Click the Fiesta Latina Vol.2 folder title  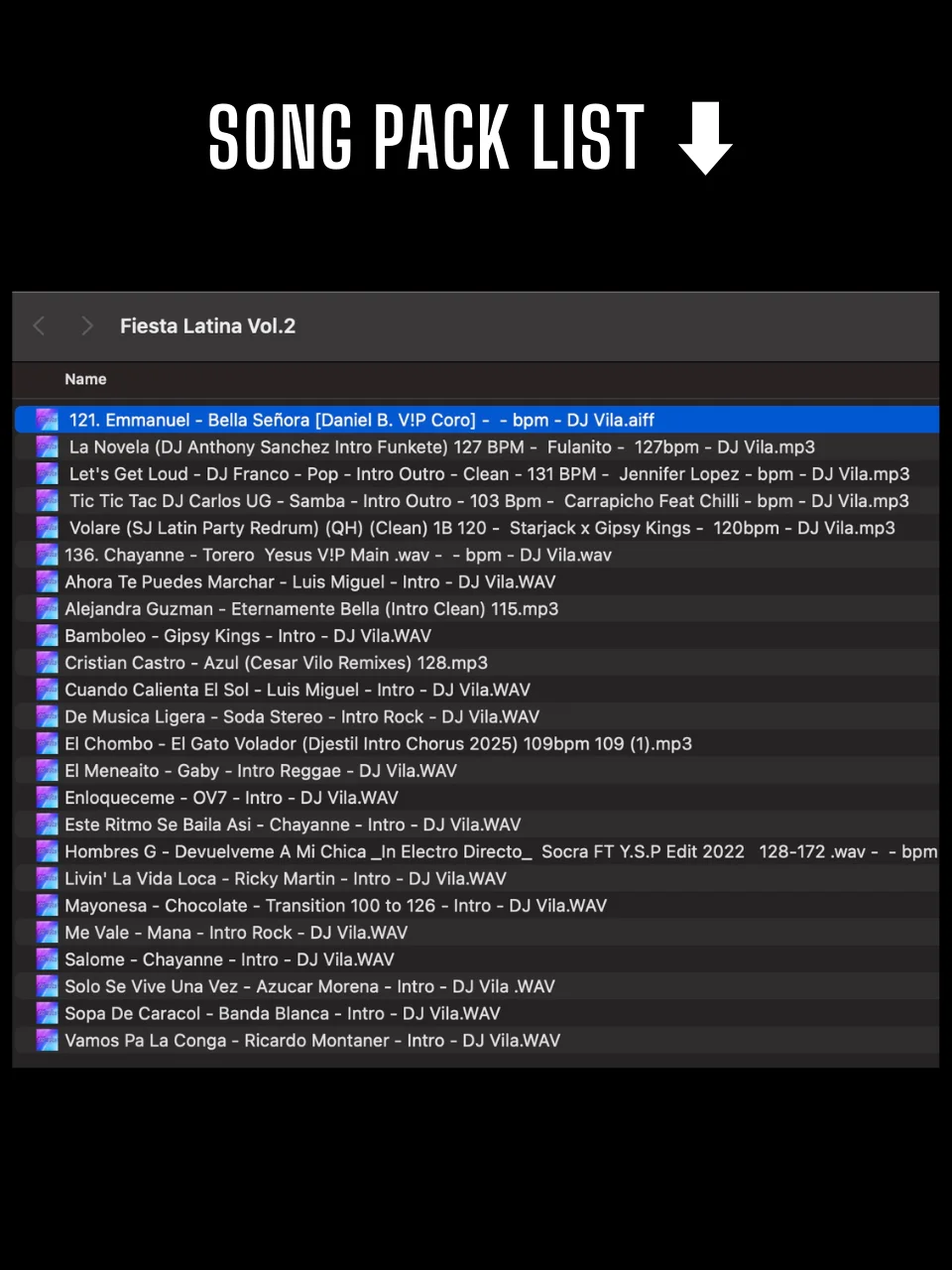point(208,325)
